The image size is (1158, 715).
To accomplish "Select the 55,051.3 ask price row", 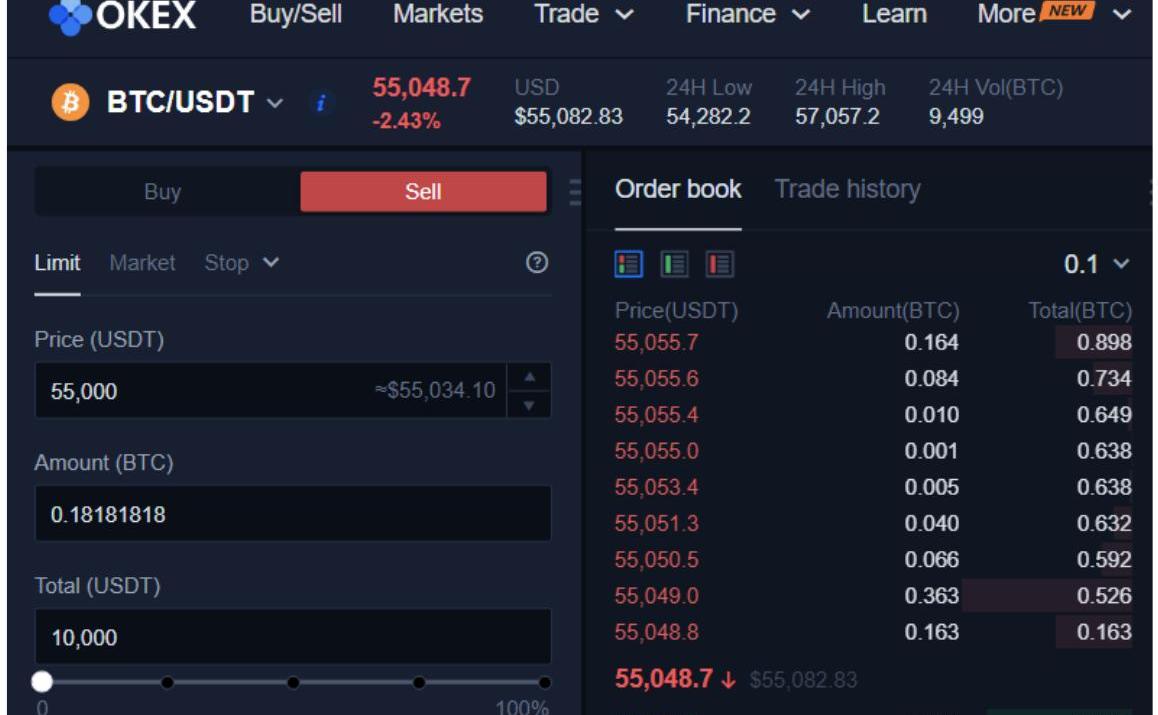I will point(873,524).
